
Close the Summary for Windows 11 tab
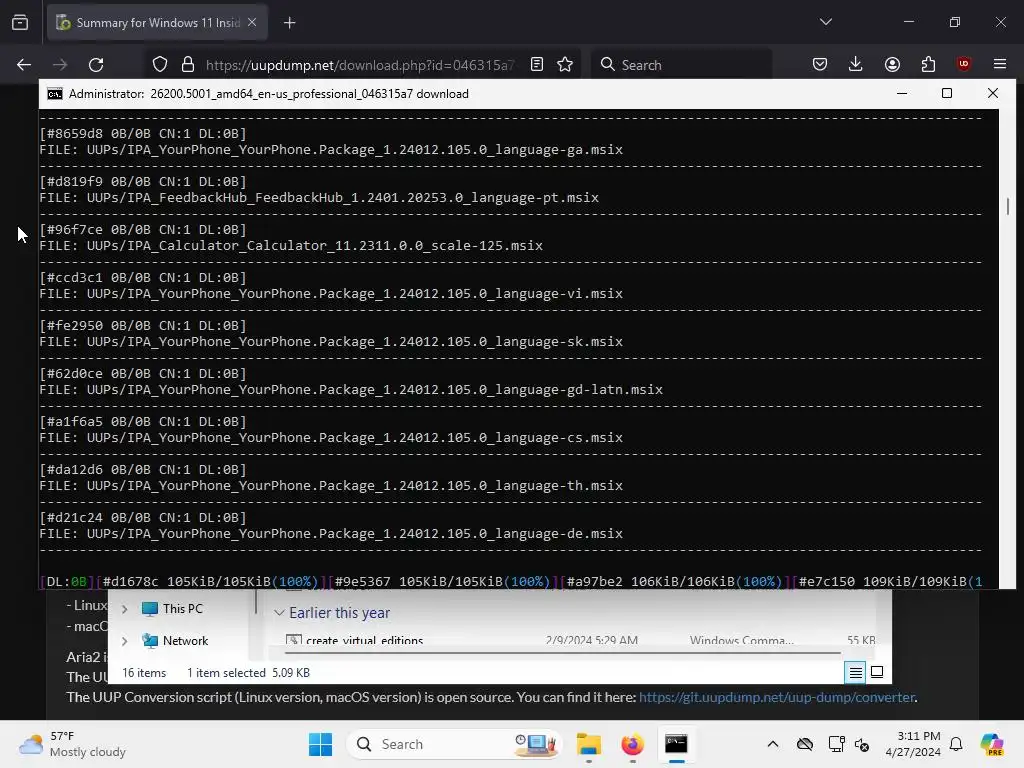tap(252, 22)
